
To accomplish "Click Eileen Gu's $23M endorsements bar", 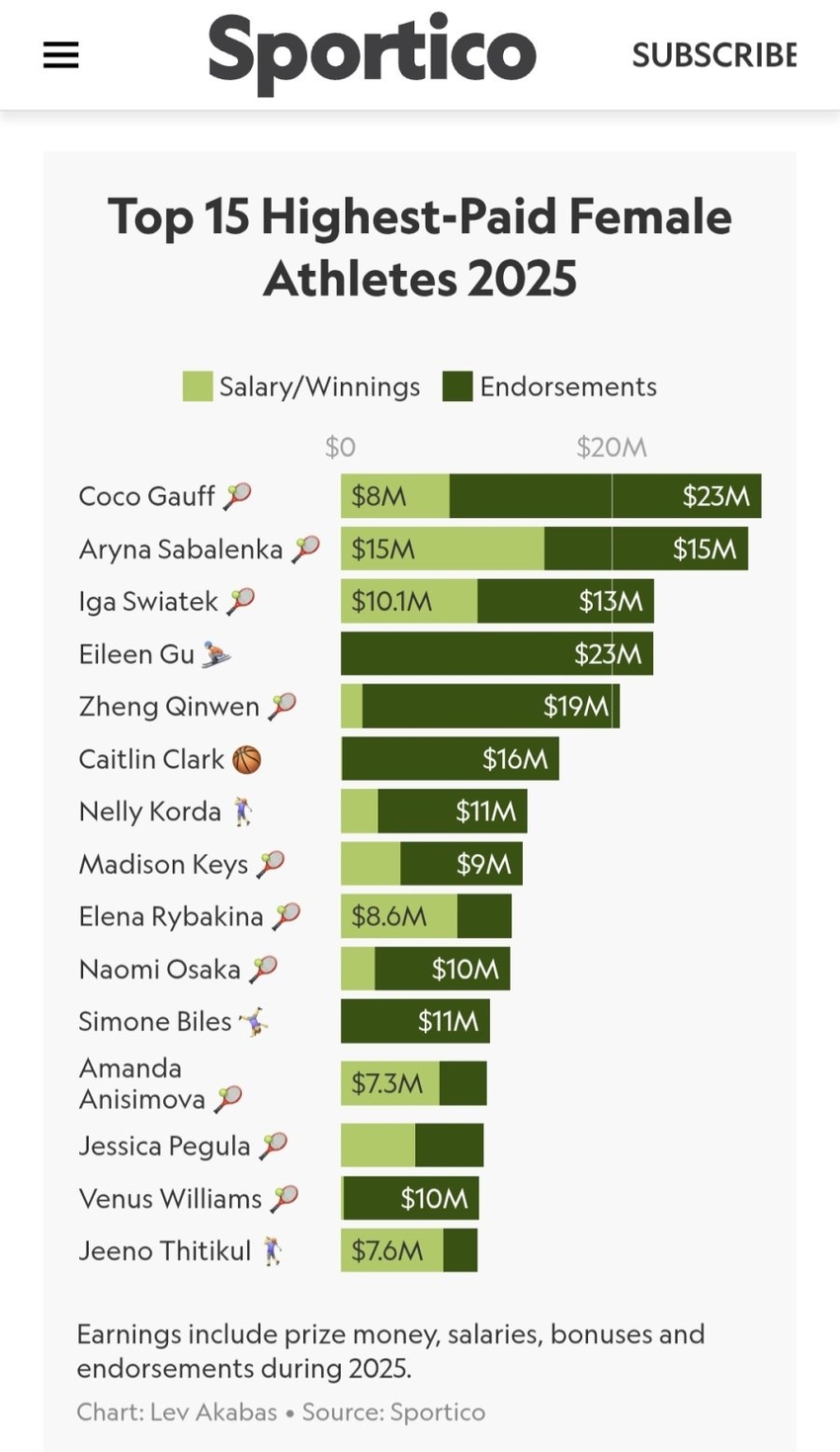I will [x=496, y=654].
